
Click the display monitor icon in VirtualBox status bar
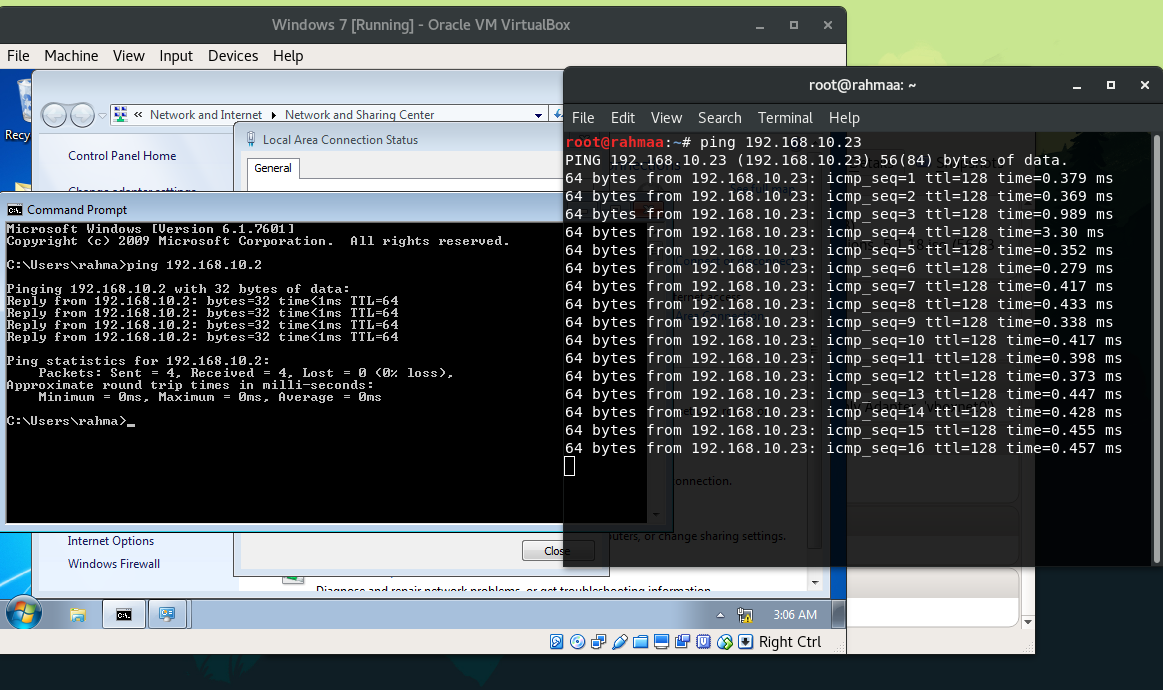(x=662, y=642)
